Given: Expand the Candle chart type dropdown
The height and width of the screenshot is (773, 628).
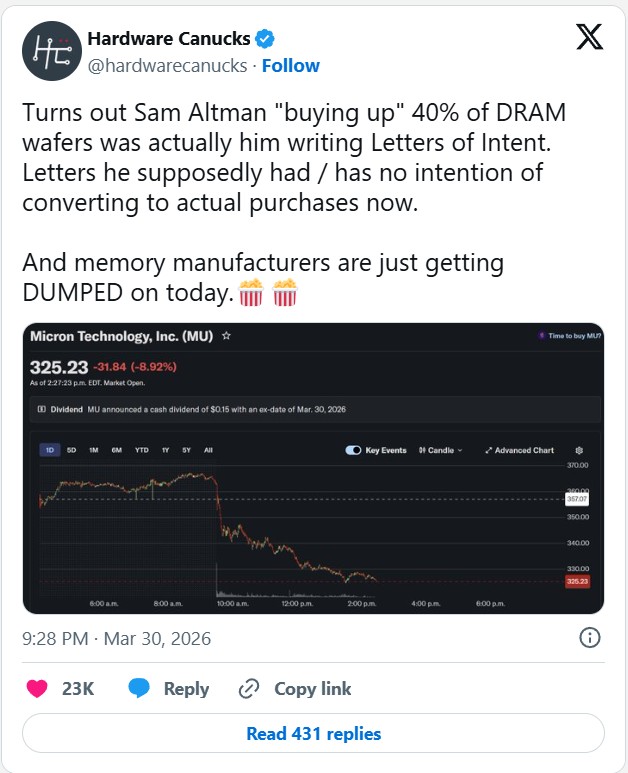Looking at the screenshot, I should tap(441, 451).
